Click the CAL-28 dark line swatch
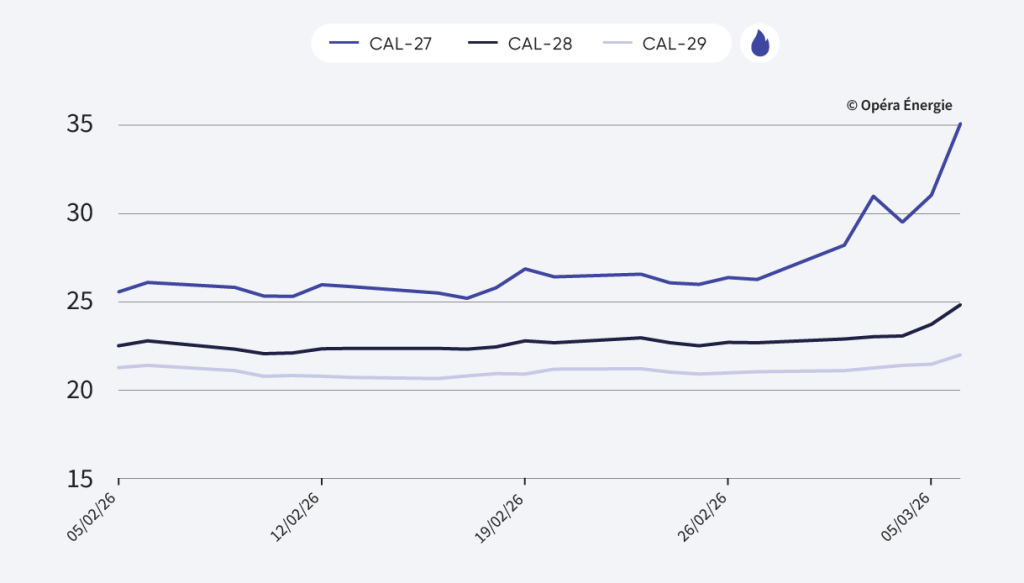Viewport: 1024px width, 583px height. coord(481,44)
